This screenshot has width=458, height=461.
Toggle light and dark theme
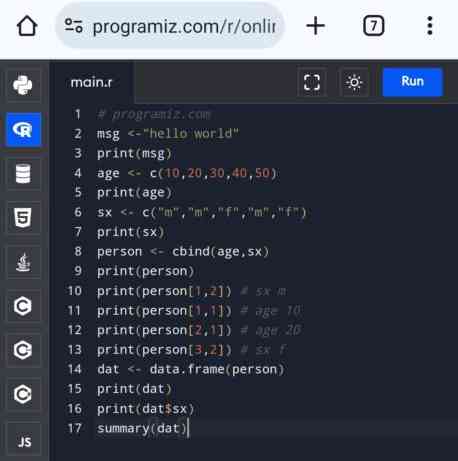tap(354, 82)
